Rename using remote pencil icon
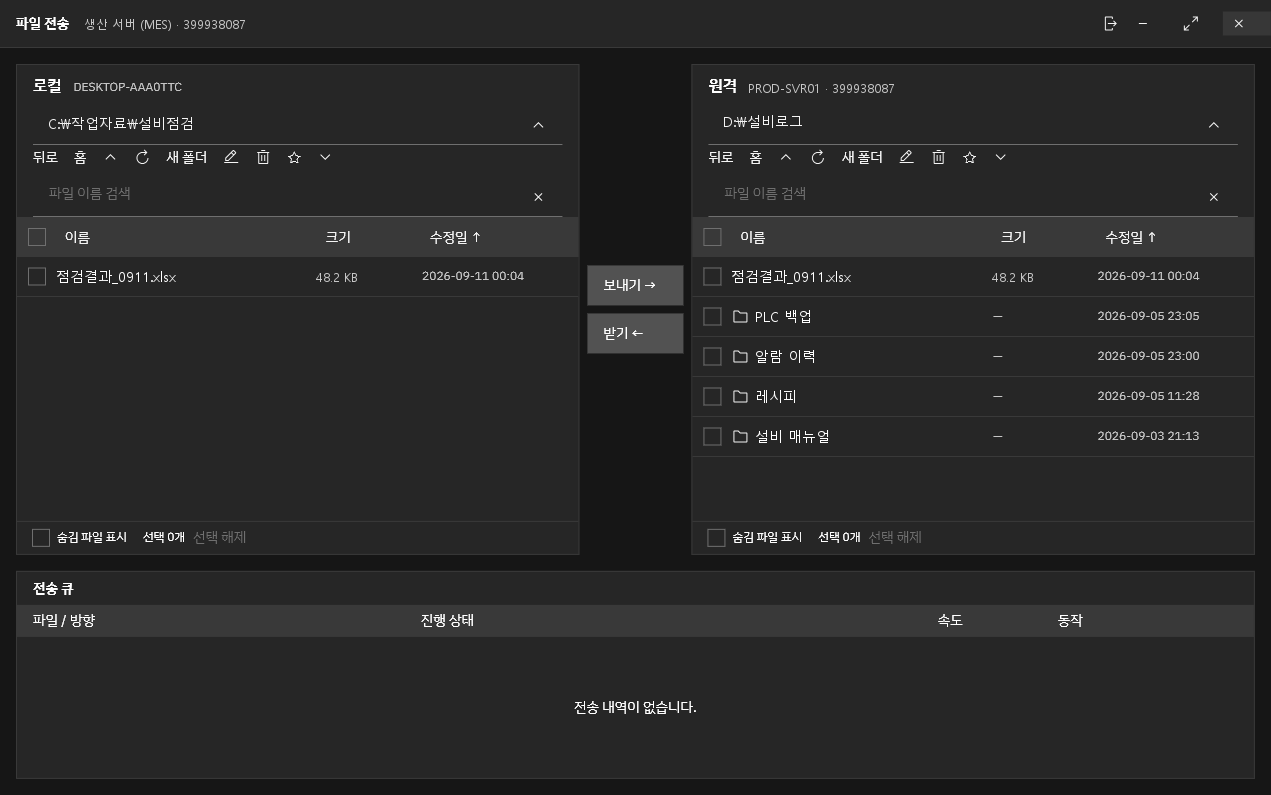 click(x=906, y=157)
